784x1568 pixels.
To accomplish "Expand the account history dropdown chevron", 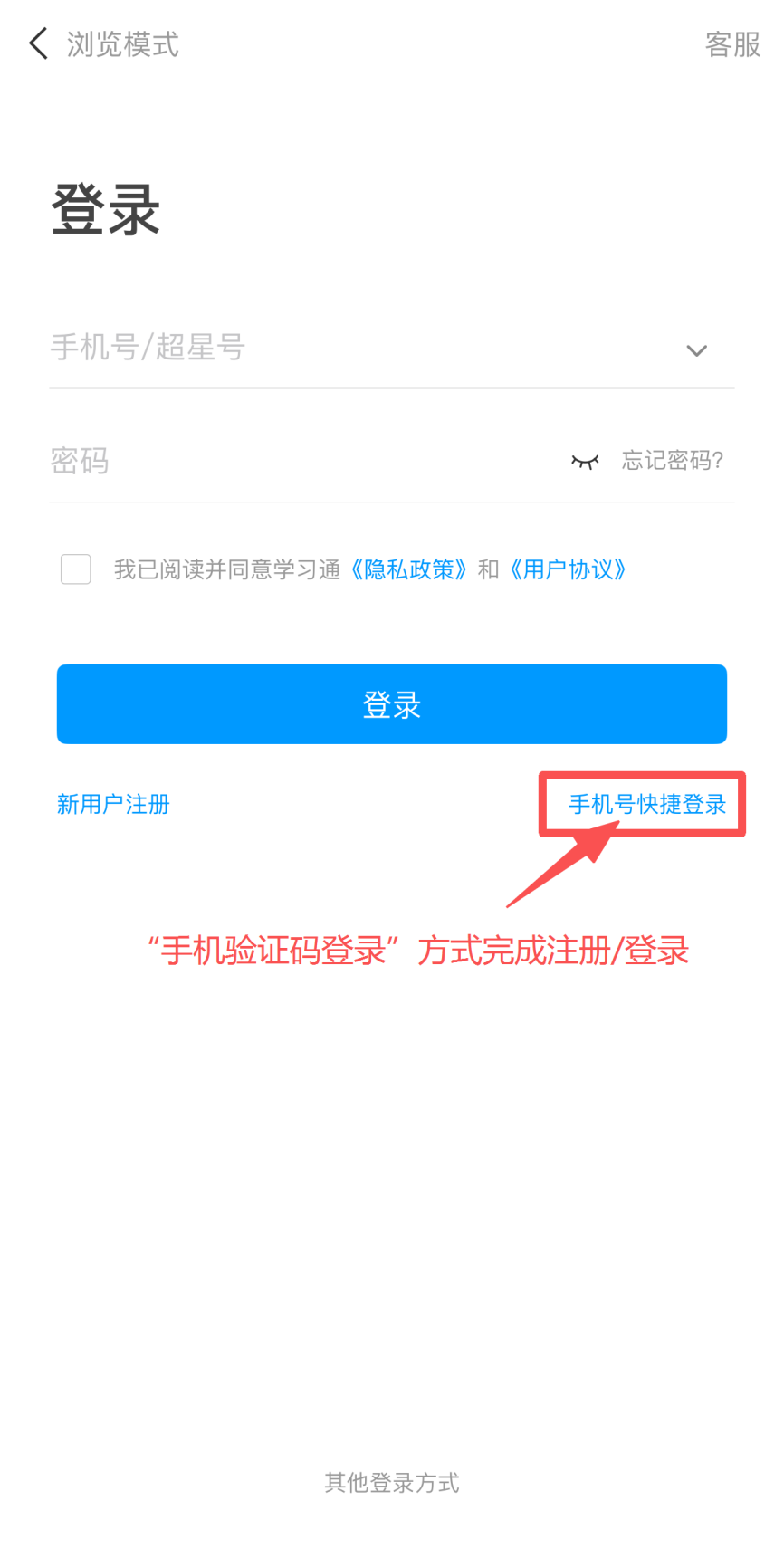I will 696,350.
